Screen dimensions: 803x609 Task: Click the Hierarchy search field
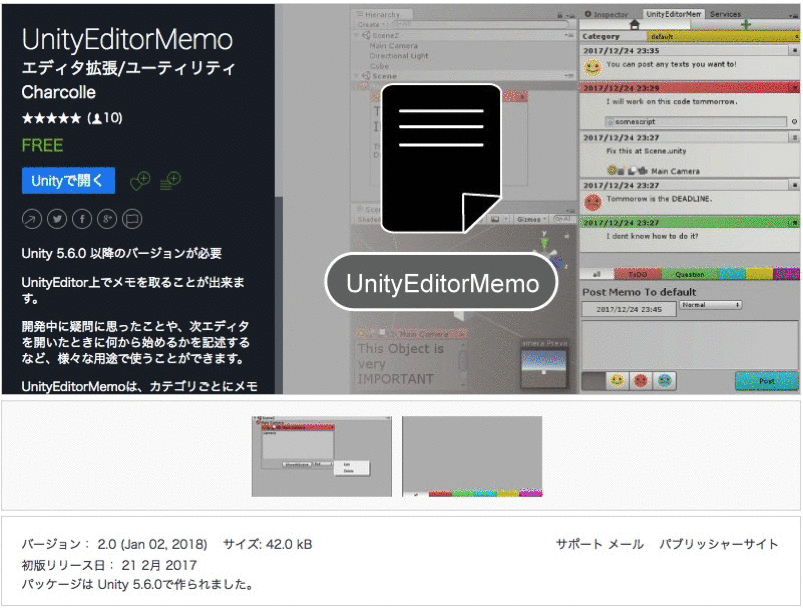click(479, 25)
